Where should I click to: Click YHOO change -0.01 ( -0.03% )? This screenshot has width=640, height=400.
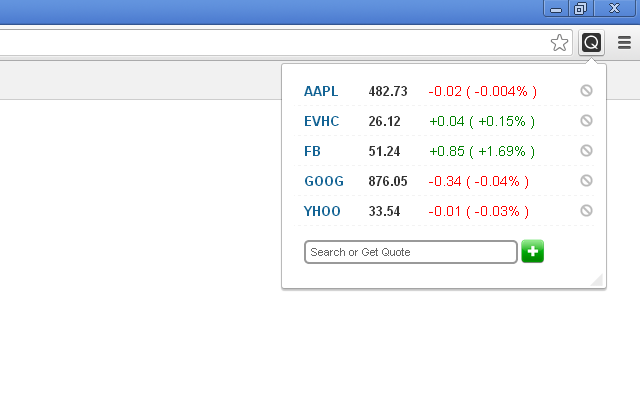[479, 211]
